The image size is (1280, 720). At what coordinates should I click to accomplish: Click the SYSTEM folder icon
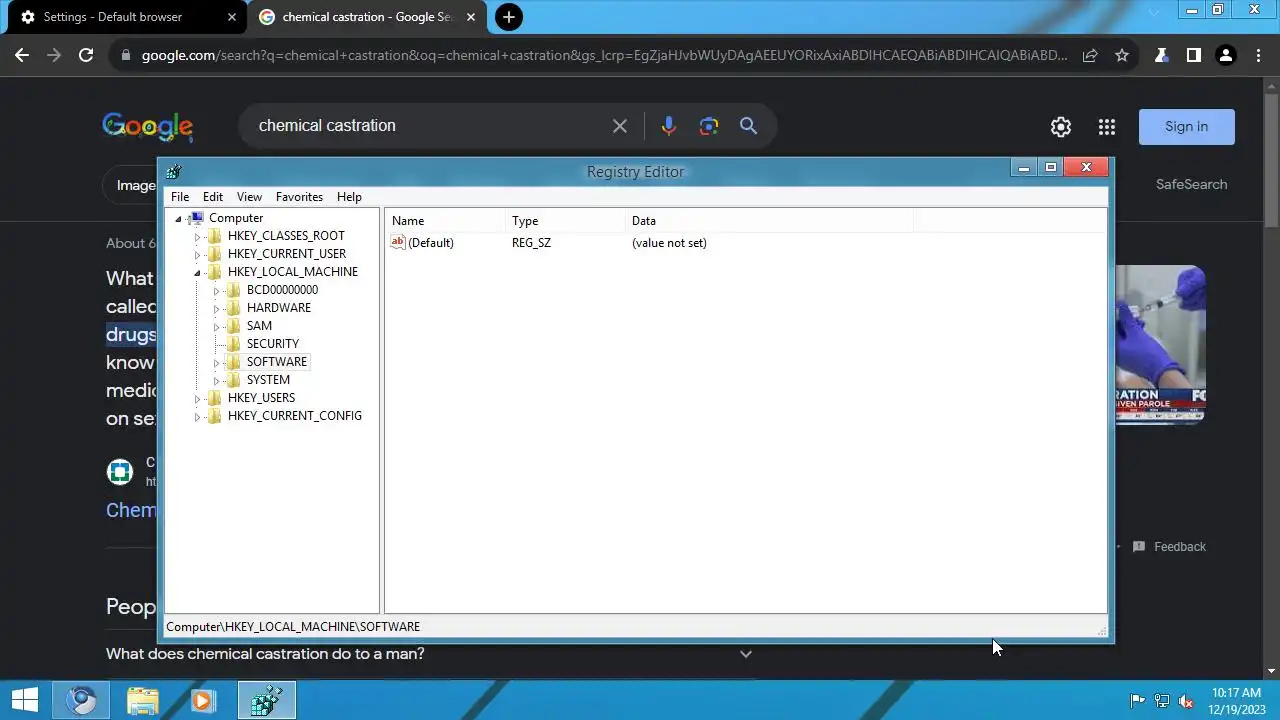(233, 380)
